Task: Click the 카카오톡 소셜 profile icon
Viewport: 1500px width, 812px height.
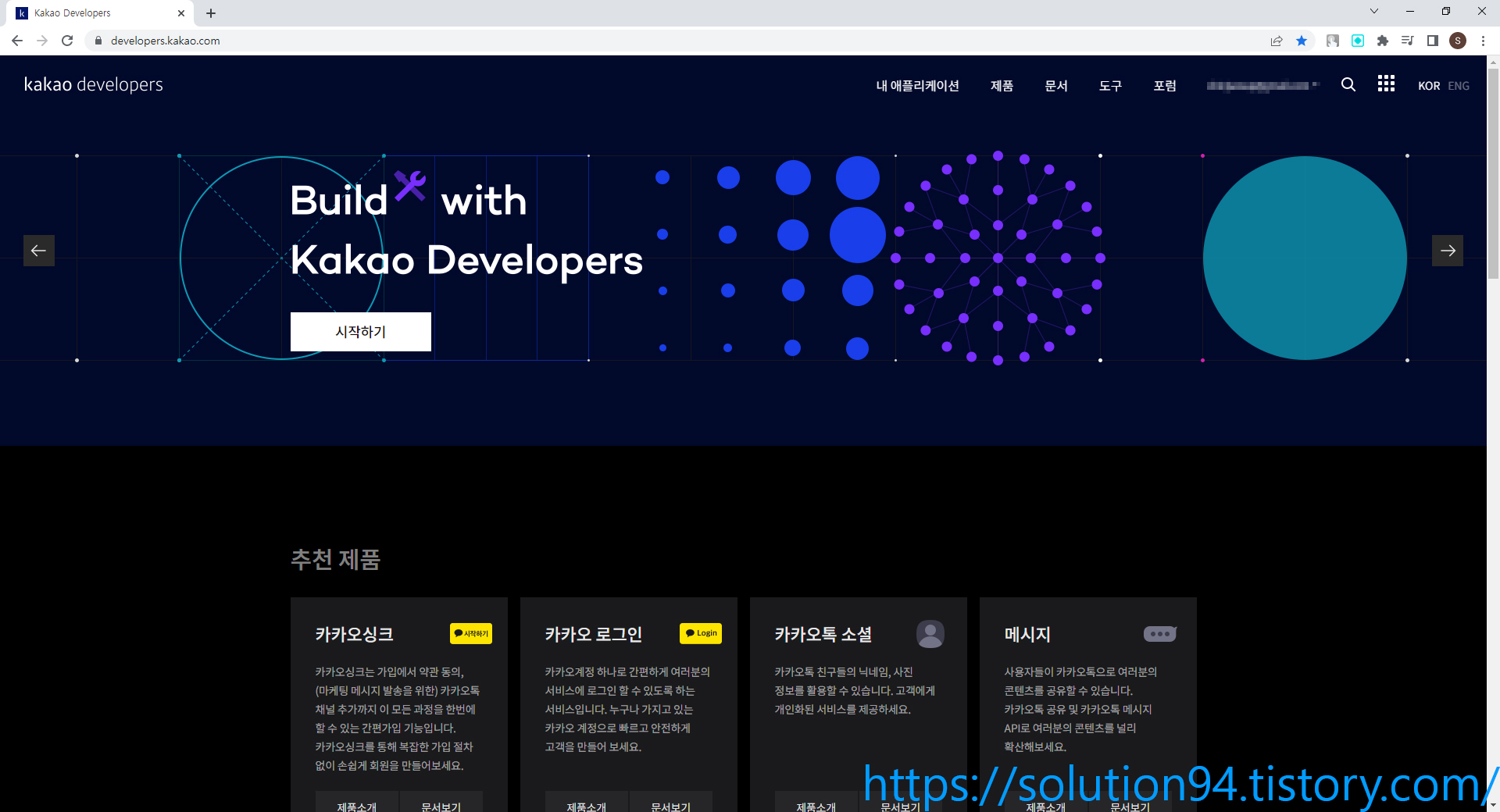Action: coord(930,634)
